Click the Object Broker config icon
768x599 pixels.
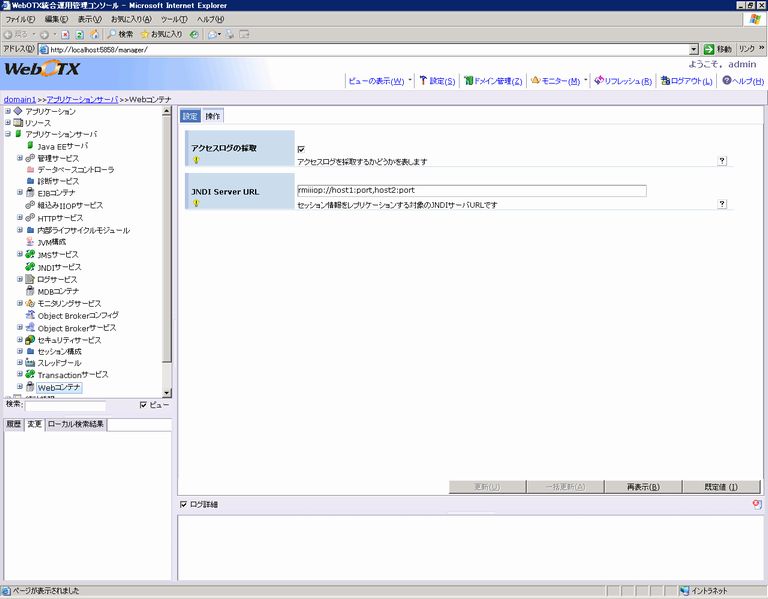click(31, 316)
